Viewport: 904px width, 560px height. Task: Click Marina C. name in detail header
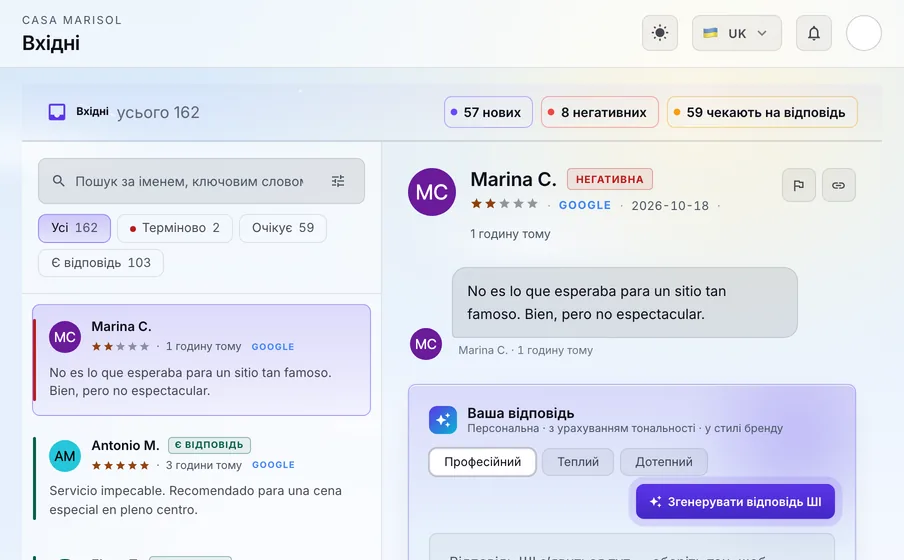coord(513,179)
